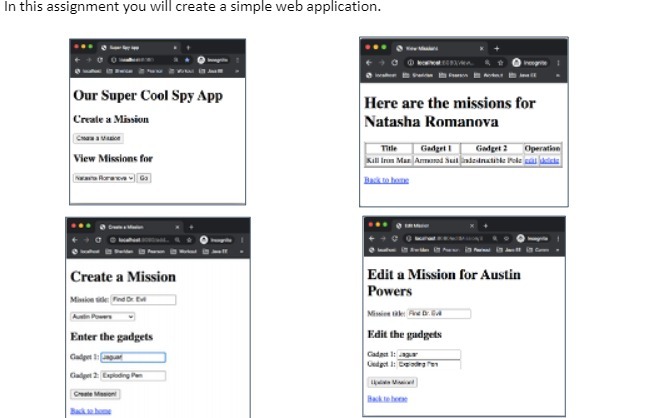Viewport: 653px width, 418px height.
Task: Click back arrow in Create a Mission browser
Action: pyautogui.click(x=75, y=240)
